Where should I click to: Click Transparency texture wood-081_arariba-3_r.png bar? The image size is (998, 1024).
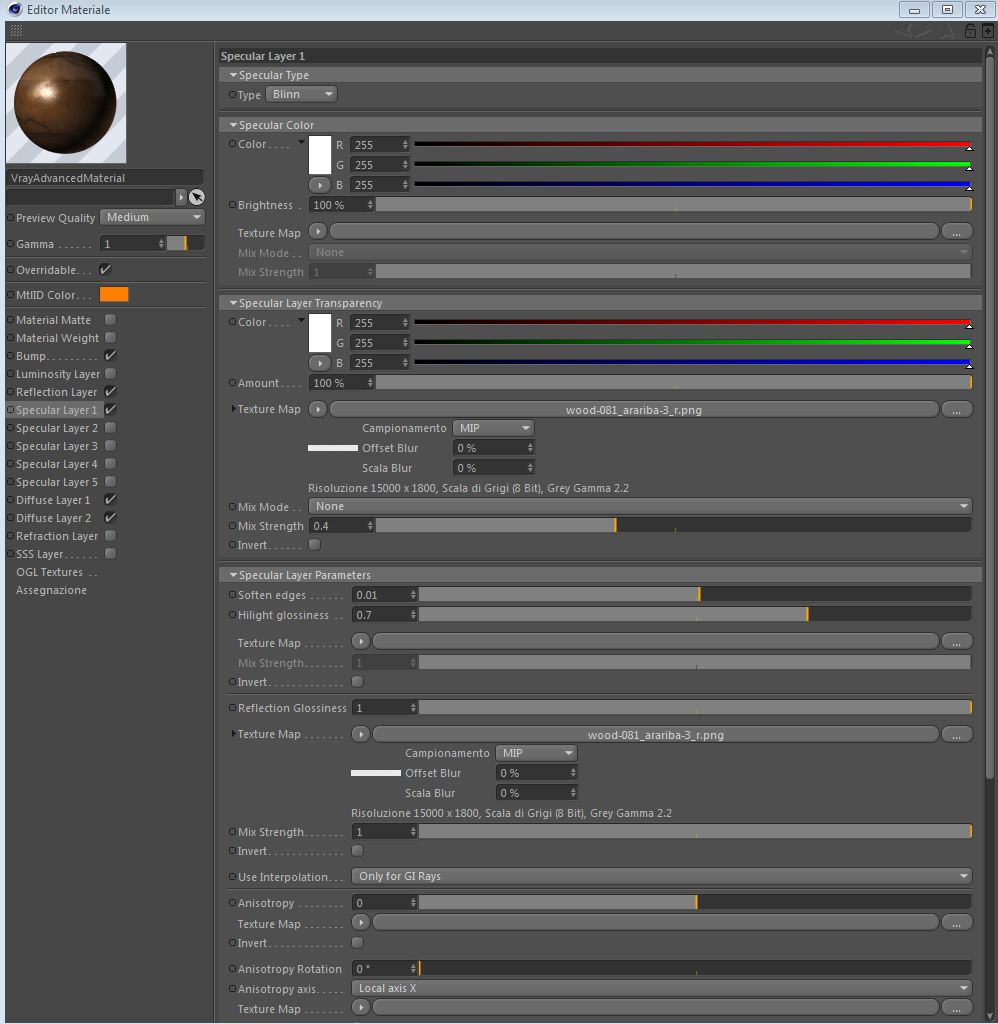coord(634,409)
